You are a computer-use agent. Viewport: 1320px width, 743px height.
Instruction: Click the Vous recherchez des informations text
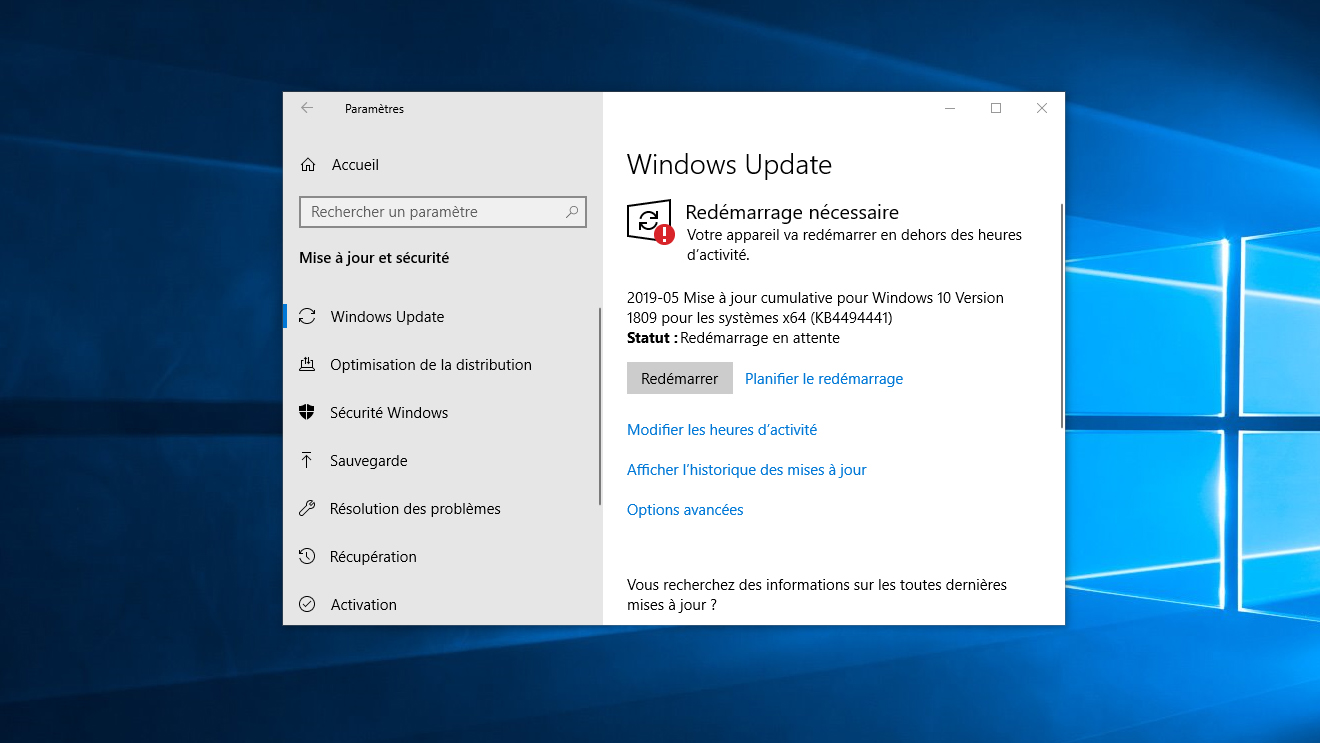pos(817,595)
